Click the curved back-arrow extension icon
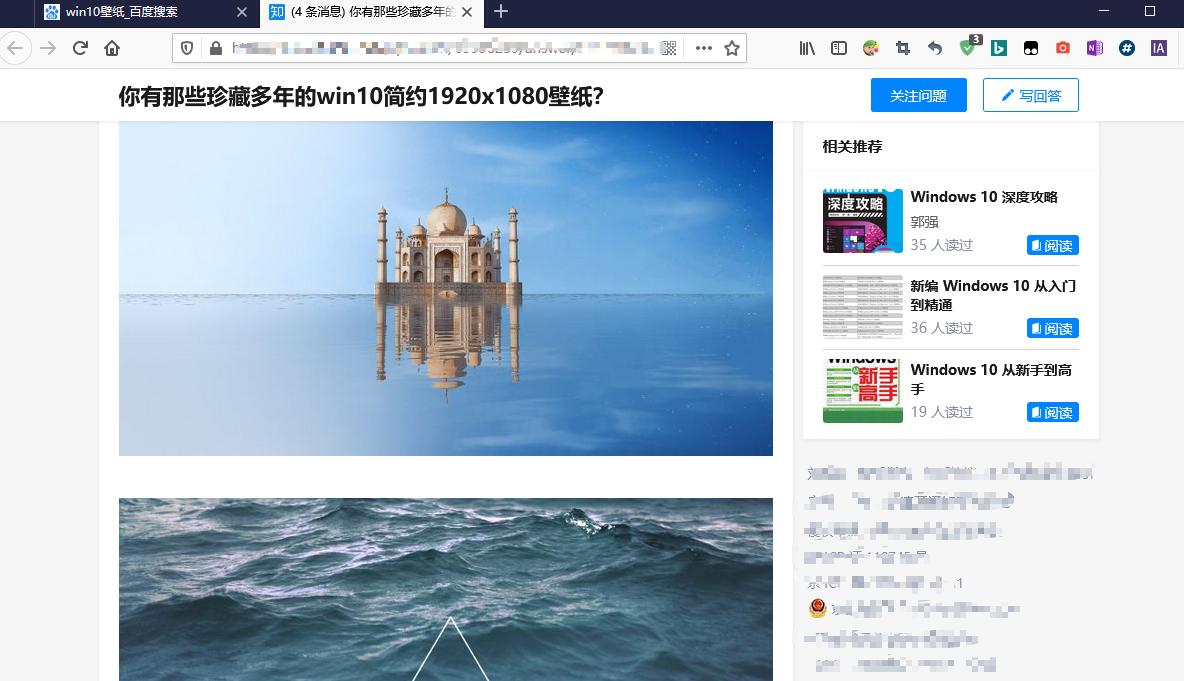 pyautogui.click(x=935, y=47)
